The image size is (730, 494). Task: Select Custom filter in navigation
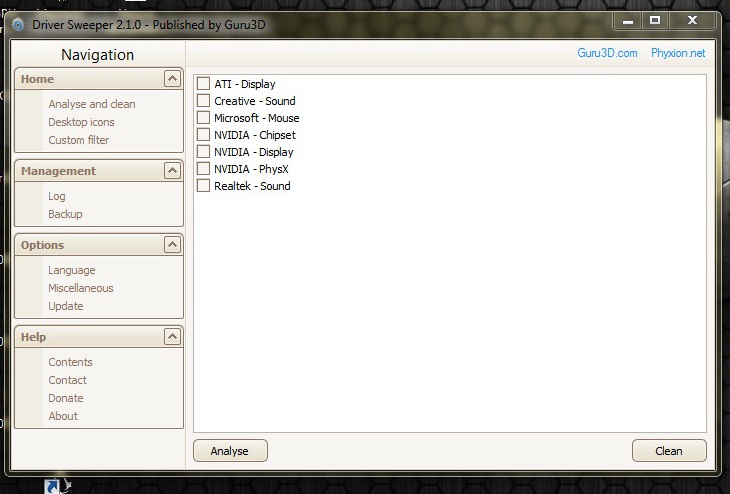point(79,140)
